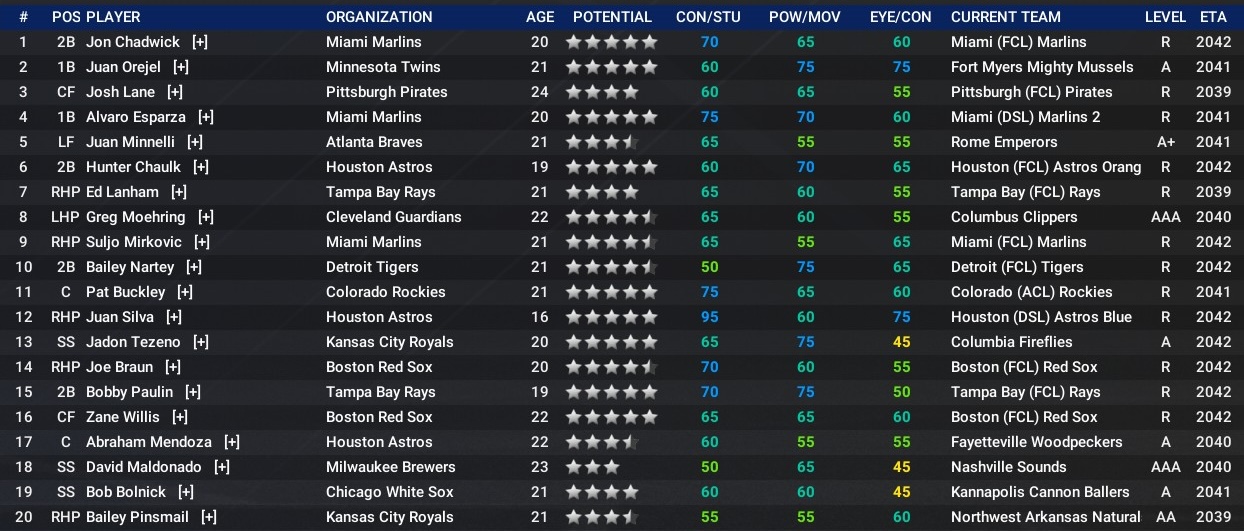Sort by the POTENTIAL column header
Screen dimensions: 1244x531
[x=612, y=17]
